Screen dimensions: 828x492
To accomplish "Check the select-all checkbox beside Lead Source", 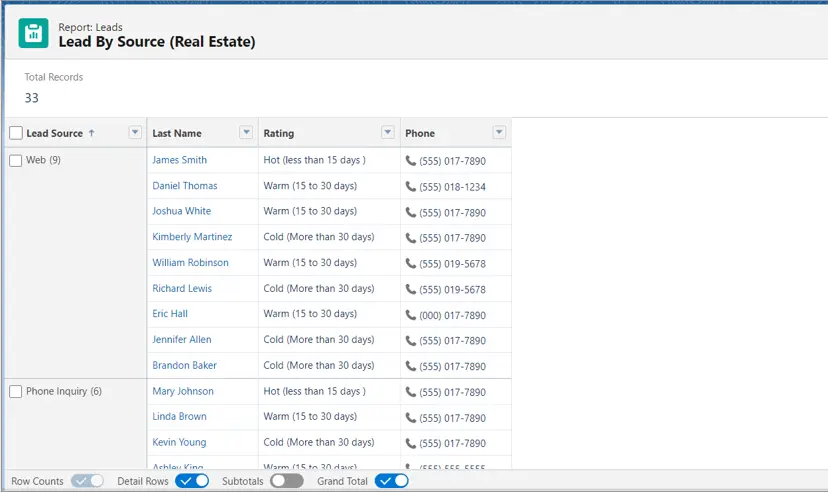I will pos(16,133).
